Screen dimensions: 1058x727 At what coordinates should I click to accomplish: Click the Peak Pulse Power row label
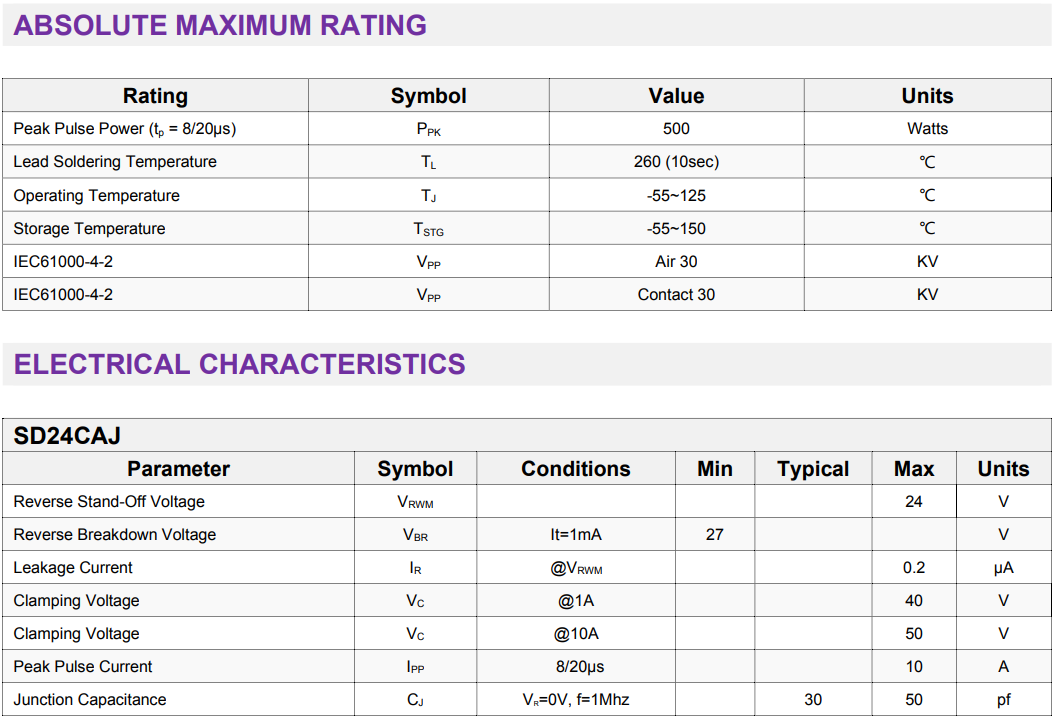pos(125,129)
